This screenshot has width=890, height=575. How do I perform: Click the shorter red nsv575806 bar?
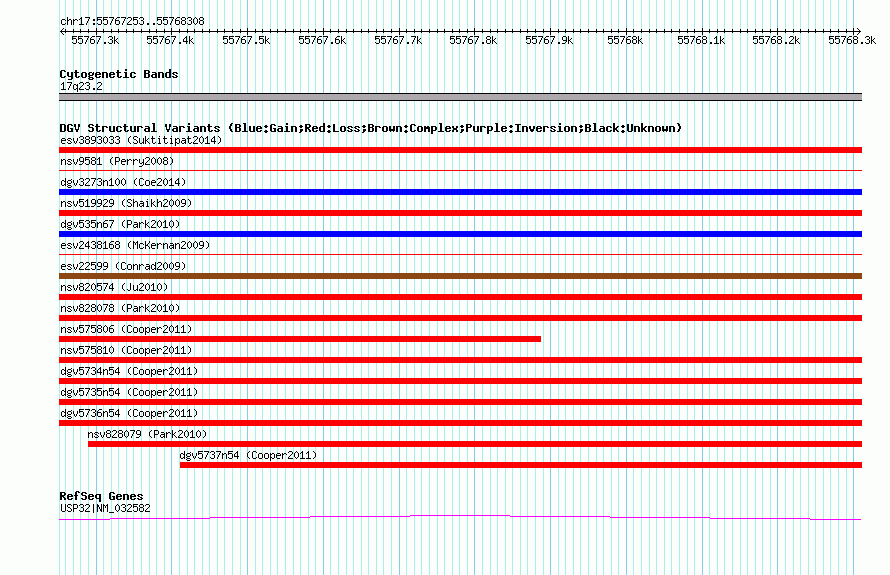[300, 339]
